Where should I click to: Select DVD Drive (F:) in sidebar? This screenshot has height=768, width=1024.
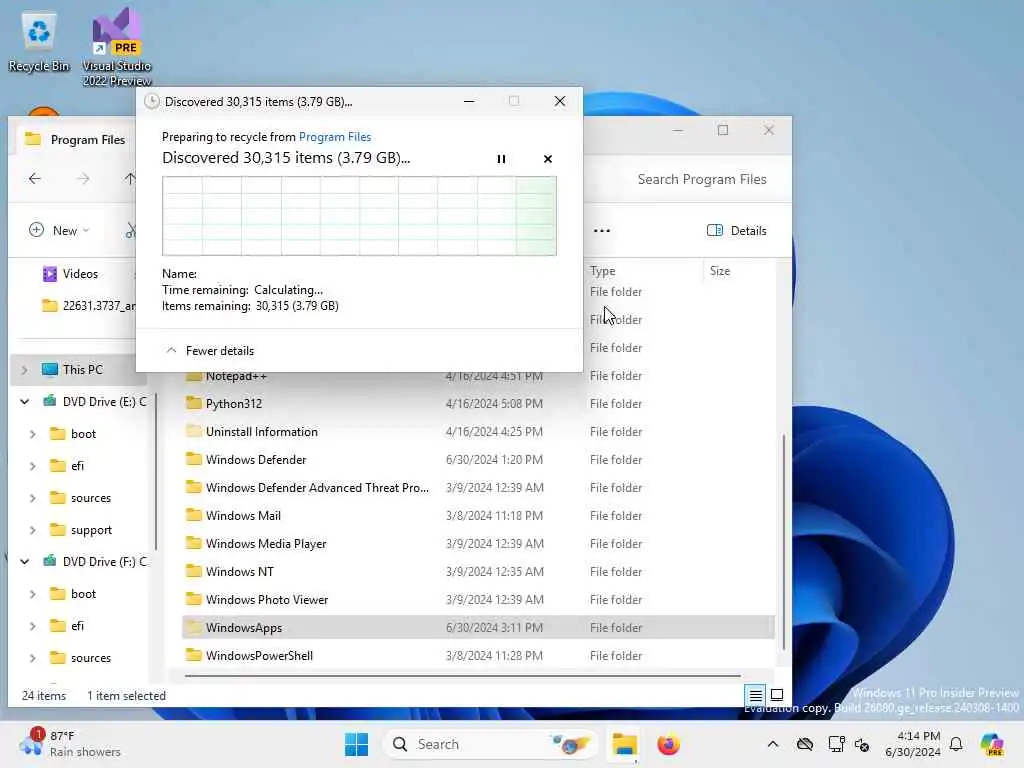click(x=95, y=562)
